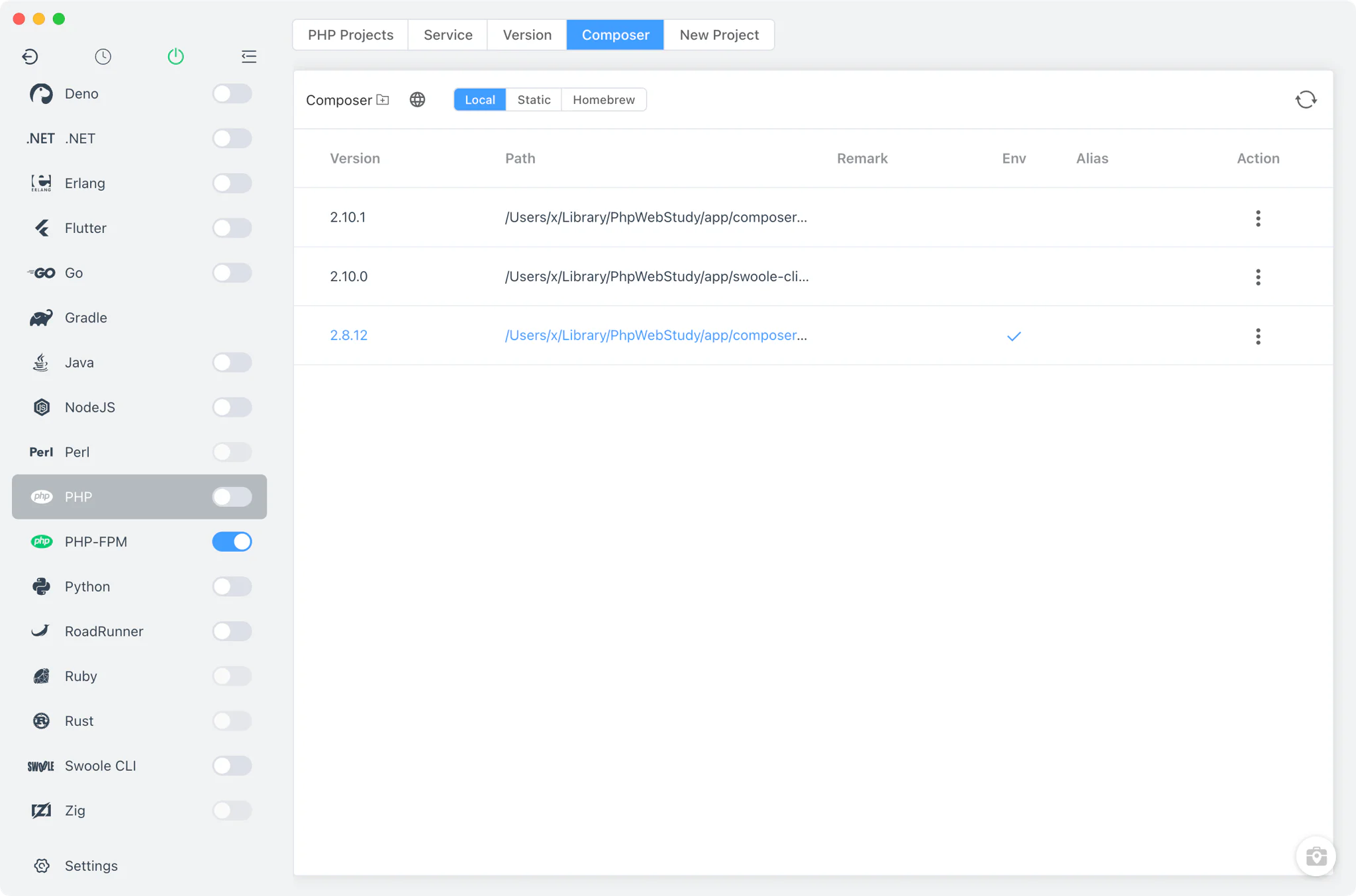Toggle the sidebar menu list icon

pyautogui.click(x=249, y=57)
